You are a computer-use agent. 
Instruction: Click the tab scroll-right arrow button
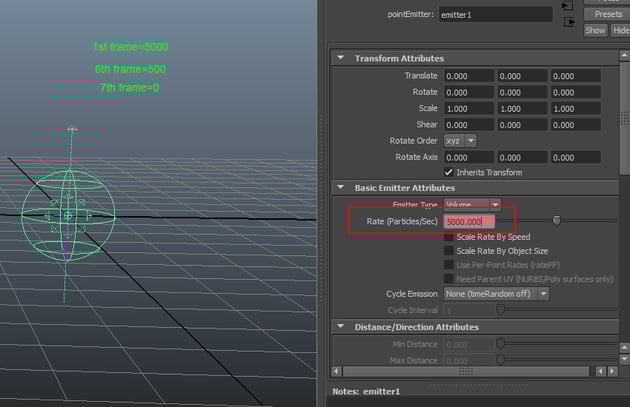pos(612,371)
